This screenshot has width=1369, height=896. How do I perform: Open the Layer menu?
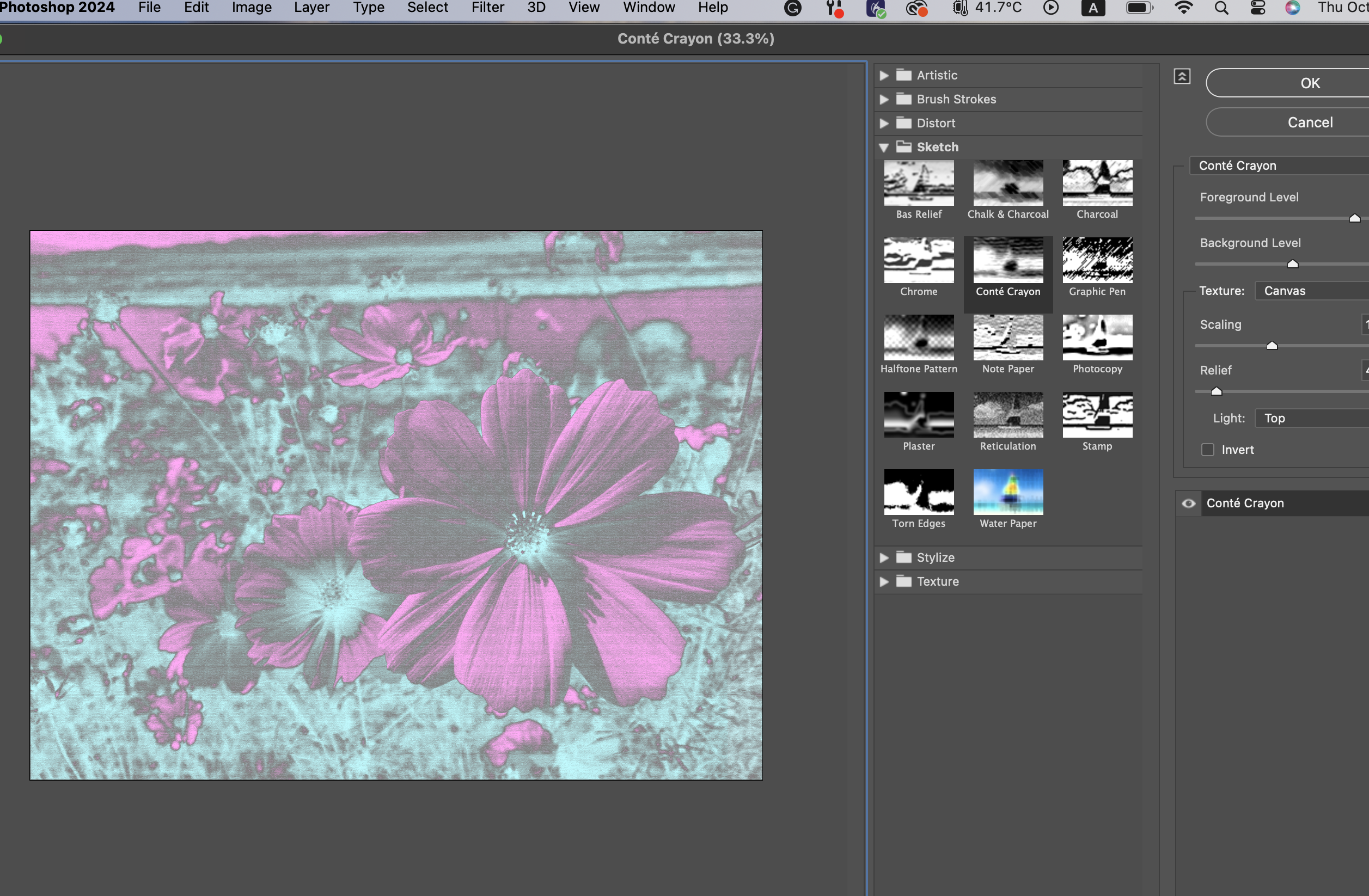click(x=311, y=8)
